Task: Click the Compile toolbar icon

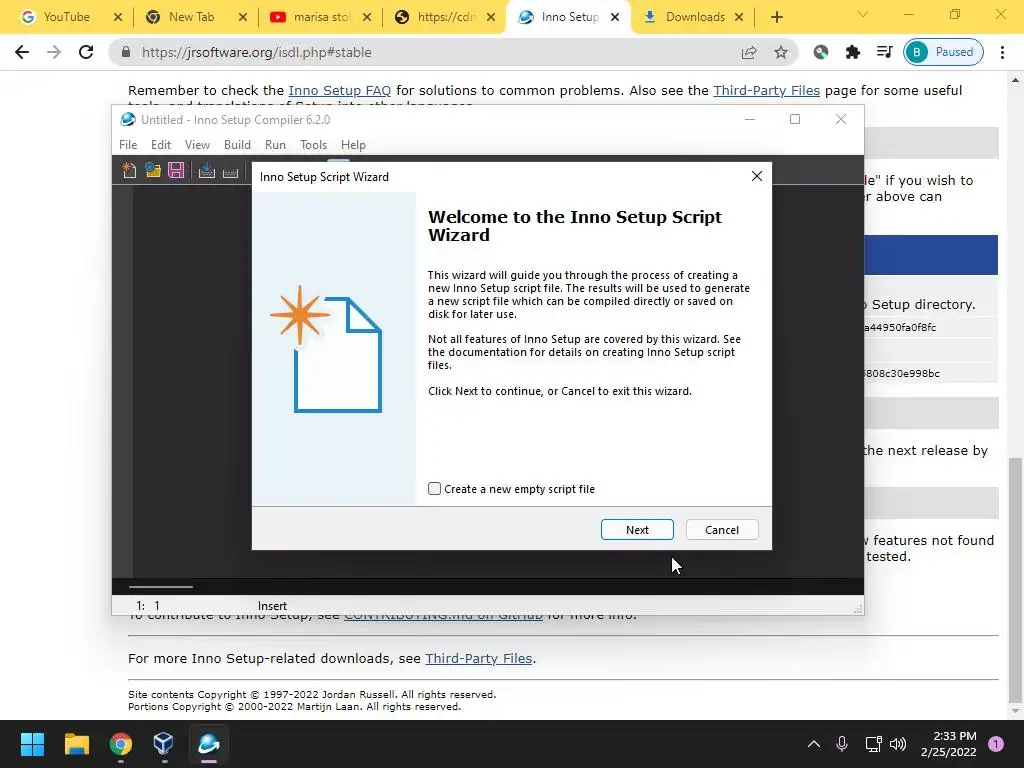Action: pyautogui.click(x=207, y=170)
